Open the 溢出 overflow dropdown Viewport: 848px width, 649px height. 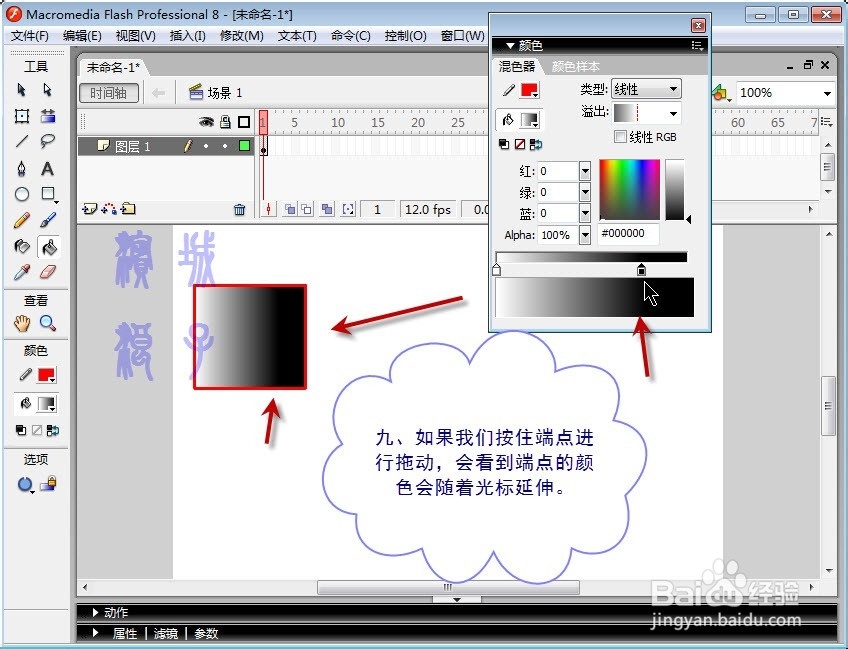(x=674, y=113)
